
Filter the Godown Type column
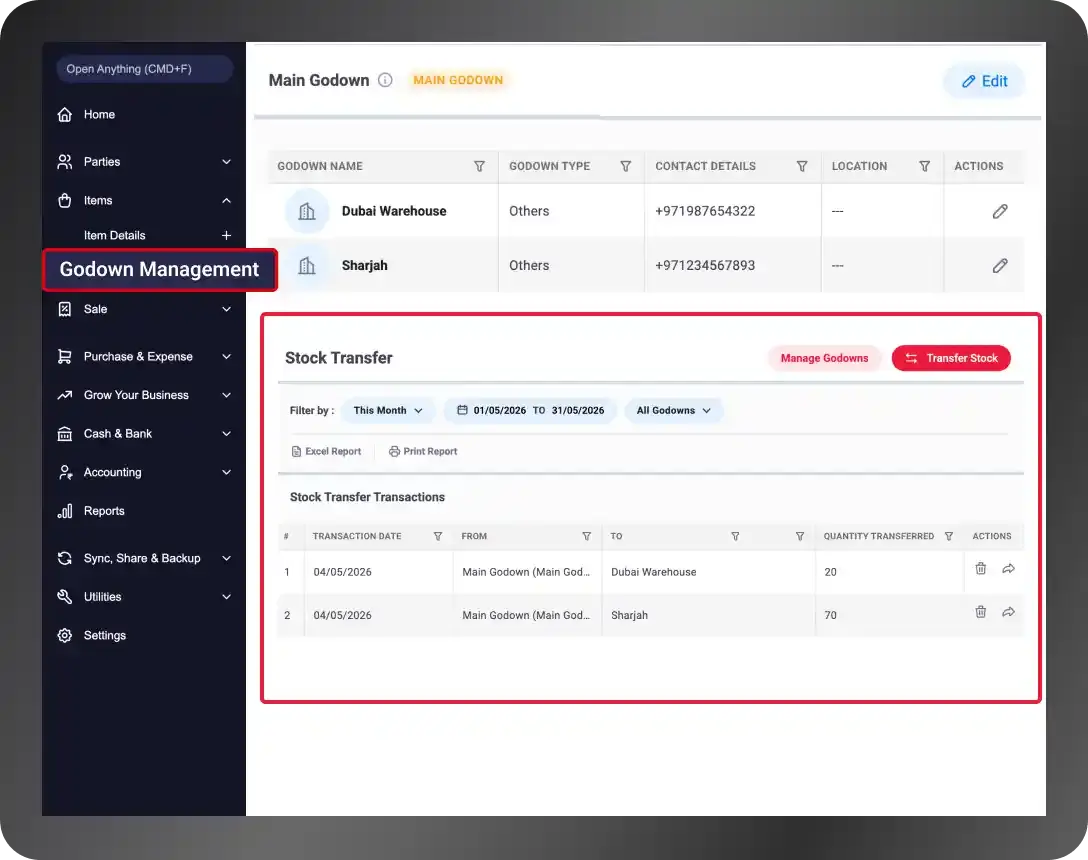(626, 166)
